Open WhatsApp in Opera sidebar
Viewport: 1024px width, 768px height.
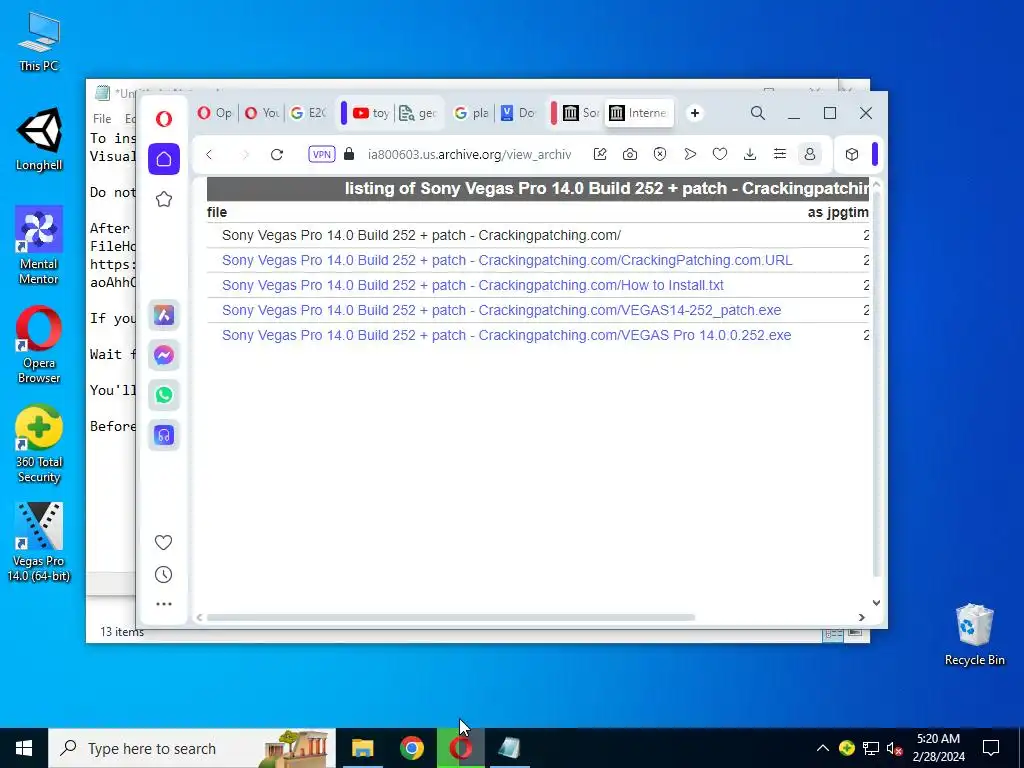[164, 395]
